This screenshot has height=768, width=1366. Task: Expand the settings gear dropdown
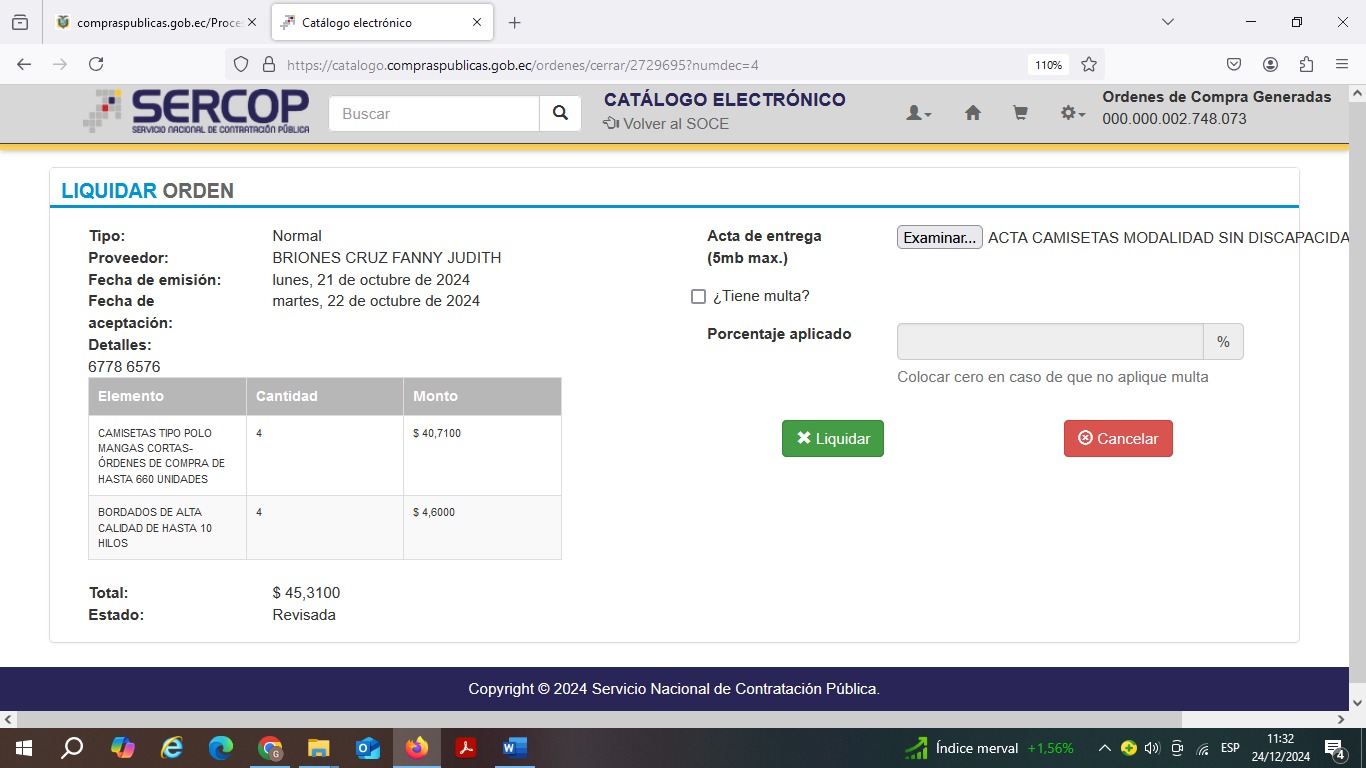[x=1072, y=114]
